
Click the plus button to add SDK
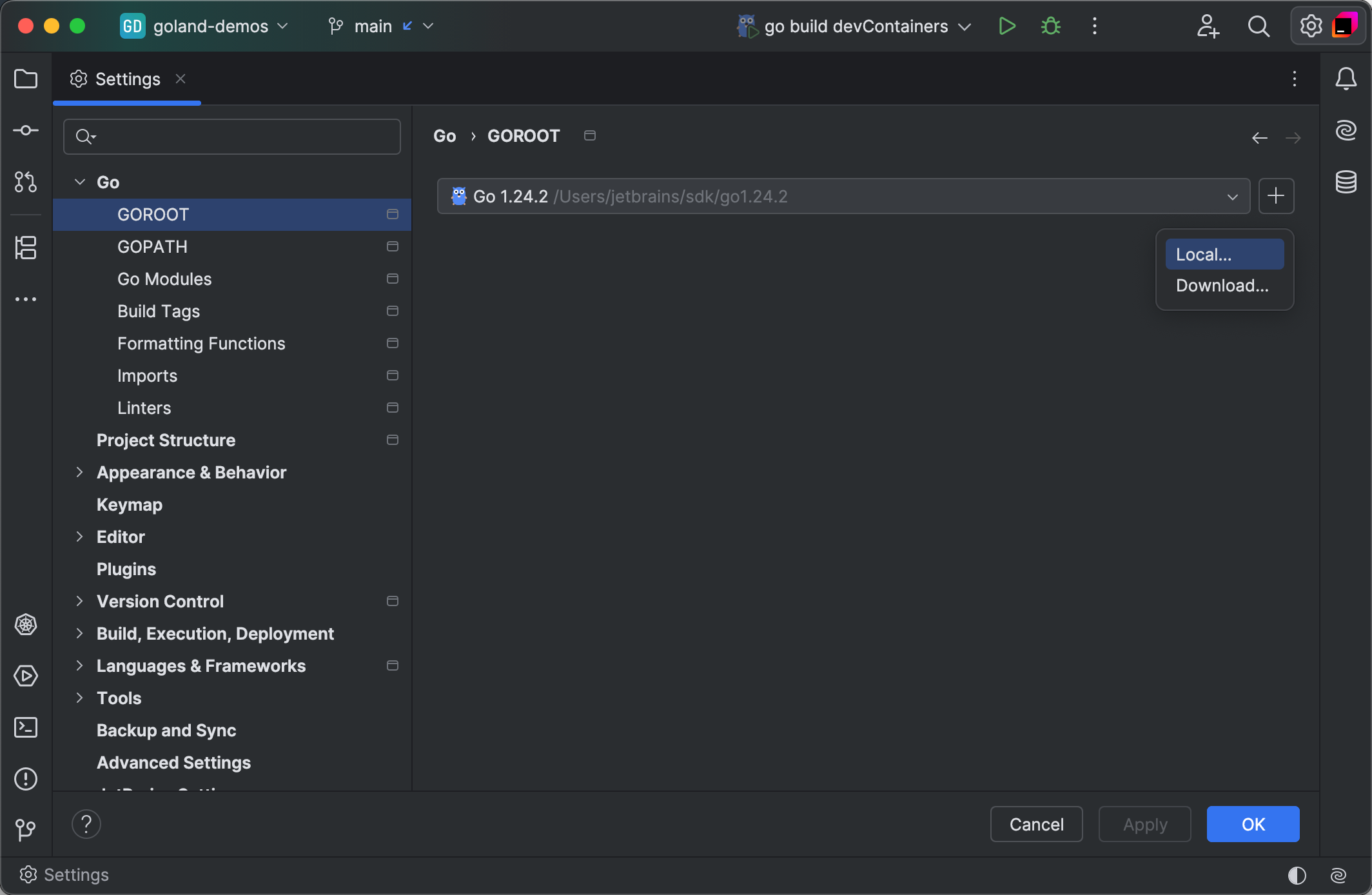pos(1276,196)
